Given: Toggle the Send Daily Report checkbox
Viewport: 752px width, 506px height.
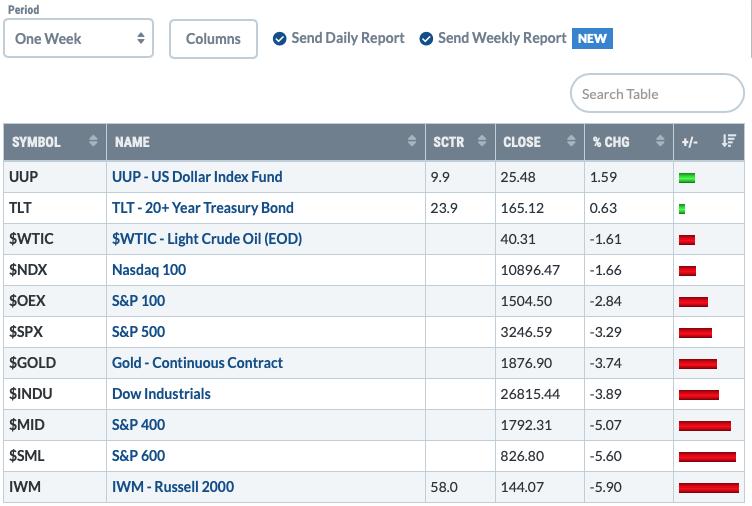Looking at the screenshot, I should coord(279,38).
